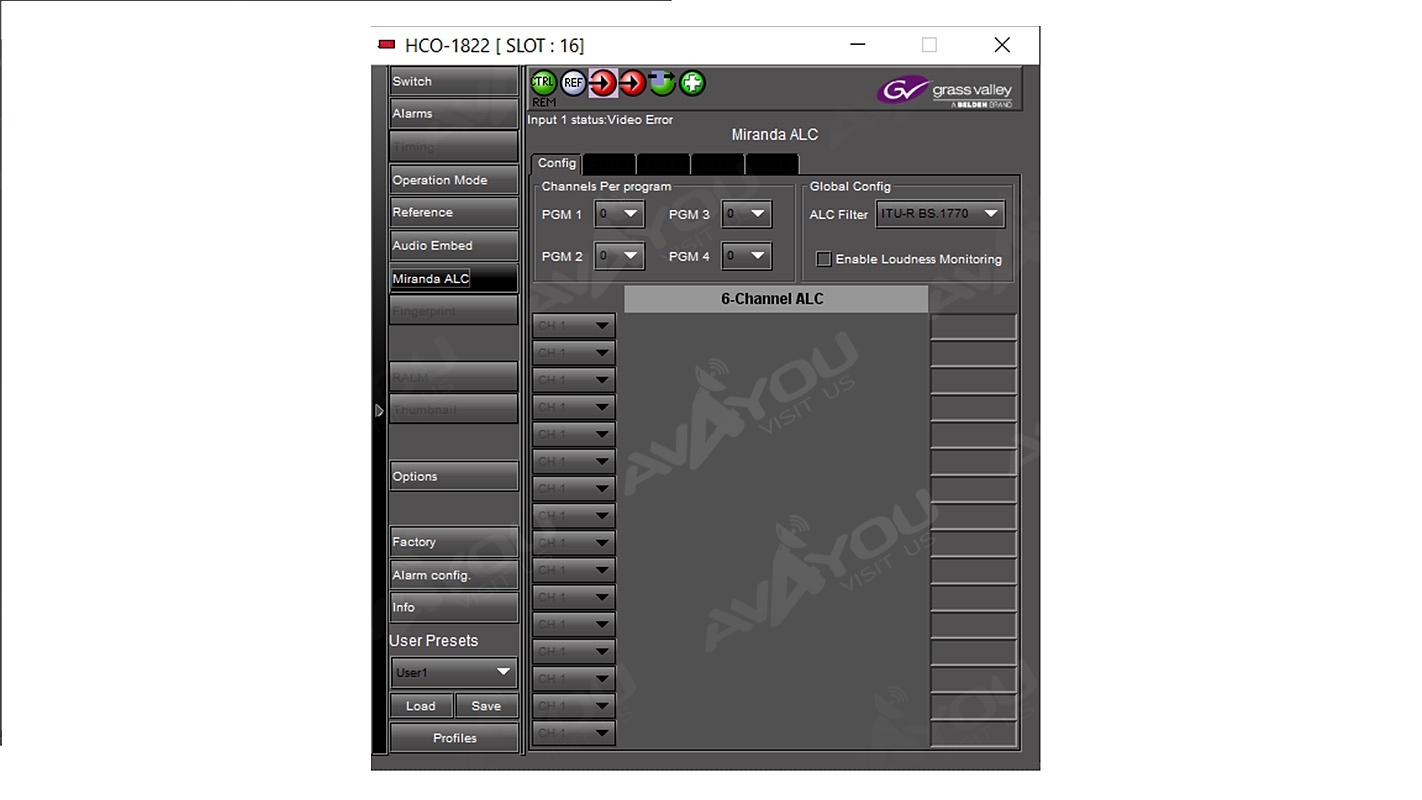Open the Audio Embed panel
The height and width of the screenshot is (800, 1422).
click(453, 246)
